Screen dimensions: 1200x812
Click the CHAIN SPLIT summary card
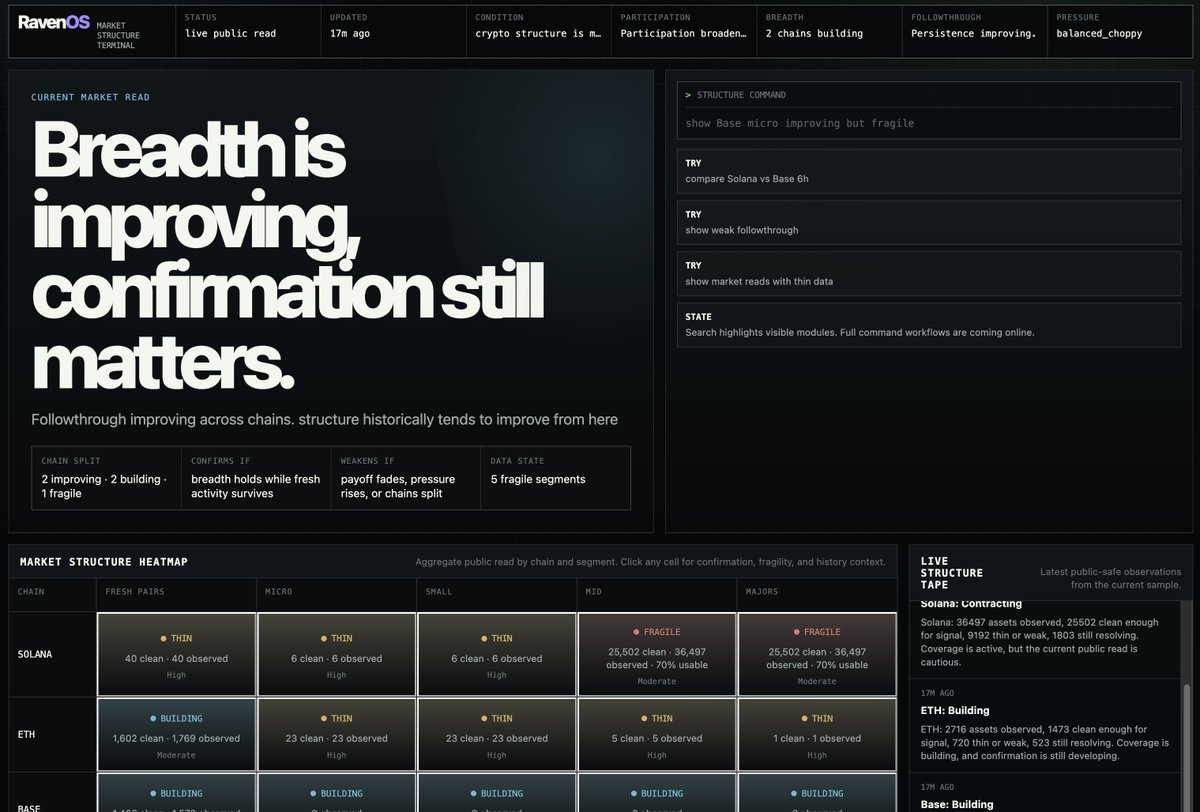tap(106, 478)
